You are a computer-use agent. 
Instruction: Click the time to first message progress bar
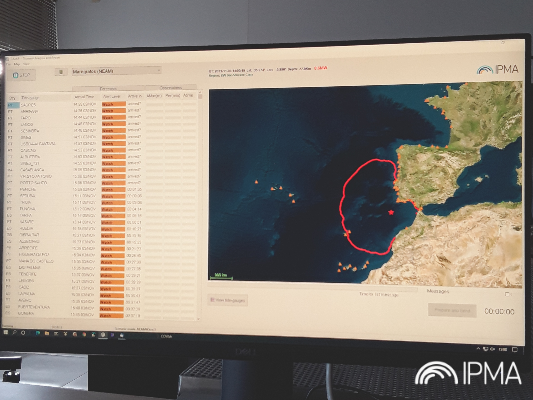(x=313, y=289)
